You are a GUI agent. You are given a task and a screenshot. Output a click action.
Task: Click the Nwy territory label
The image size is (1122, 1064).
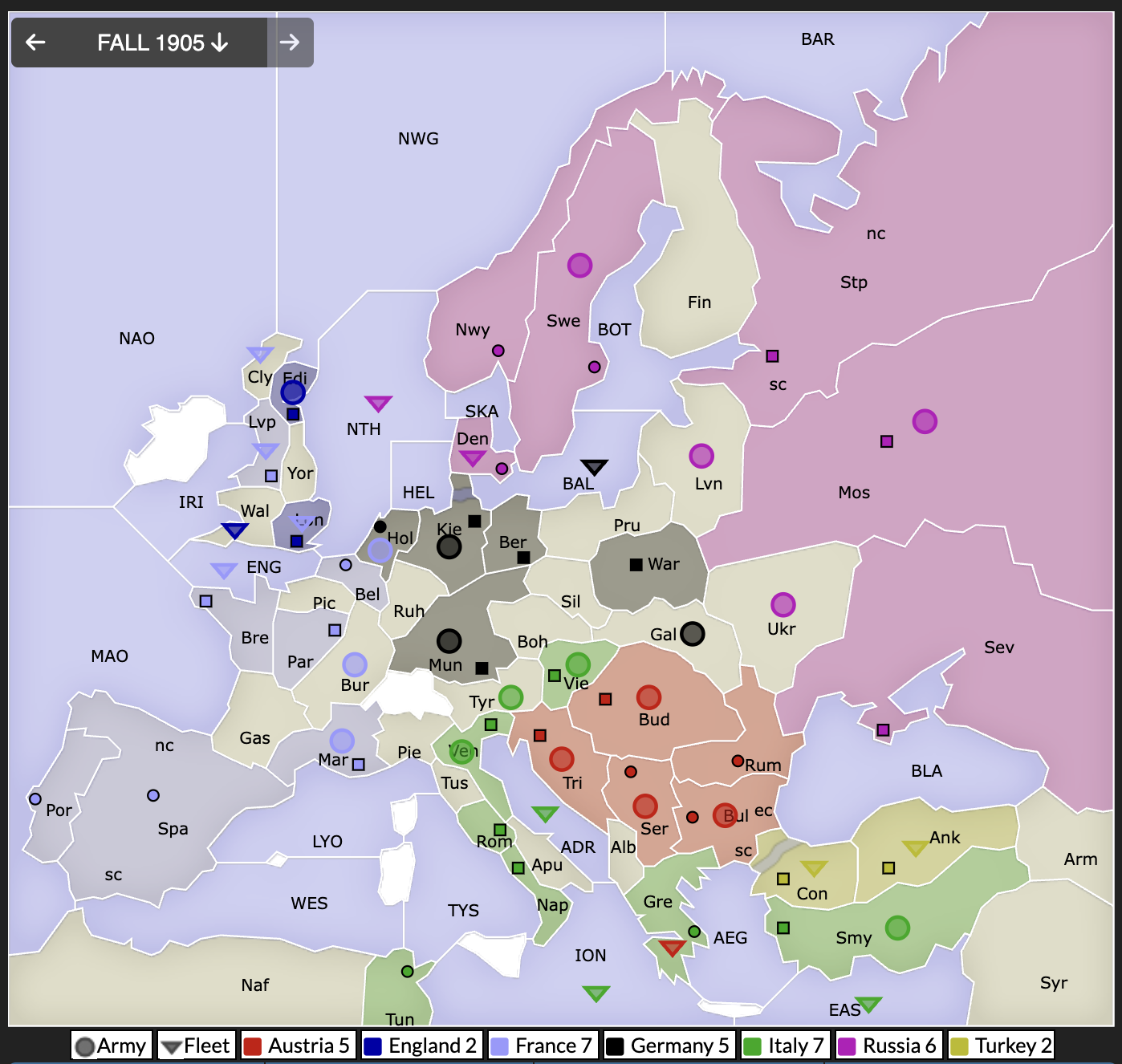pyautogui.click(x=472, y=330)
